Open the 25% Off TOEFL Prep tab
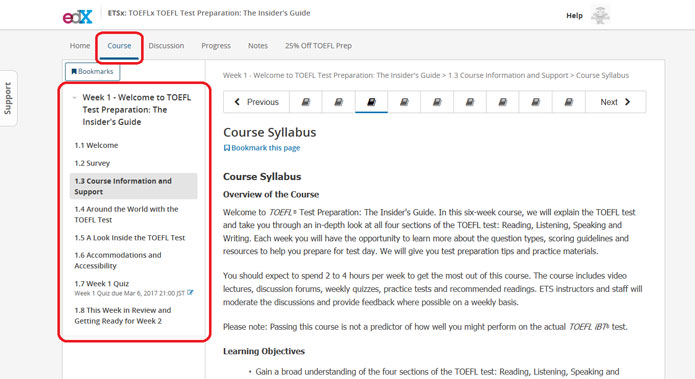Viewport: 695px width, 379px height. (318, 46)
